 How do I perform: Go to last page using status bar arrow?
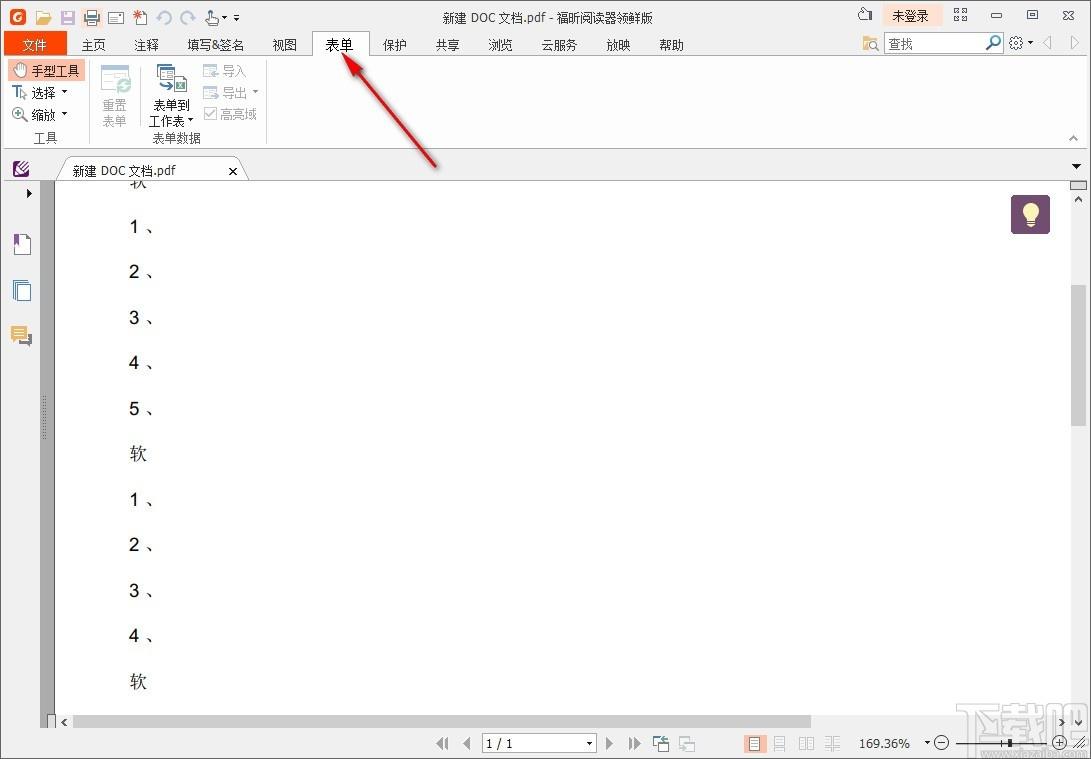635,744
